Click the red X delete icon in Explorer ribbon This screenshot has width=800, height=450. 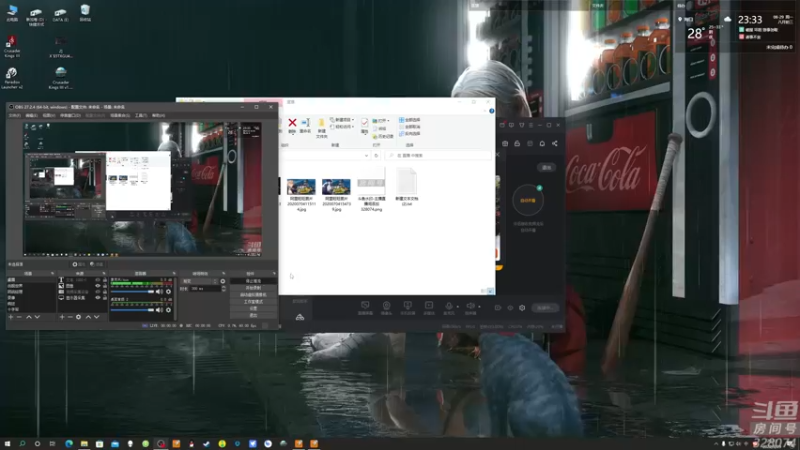(292, 122)
